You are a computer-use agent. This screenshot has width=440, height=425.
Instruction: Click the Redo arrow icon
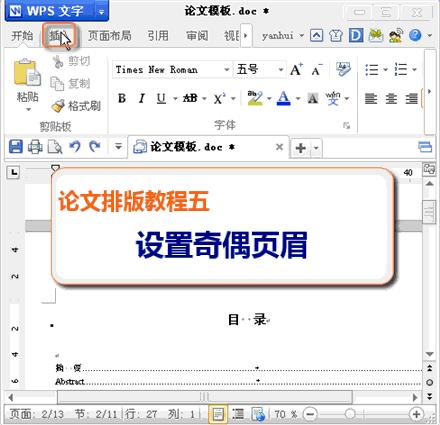[x=95, y=147]
